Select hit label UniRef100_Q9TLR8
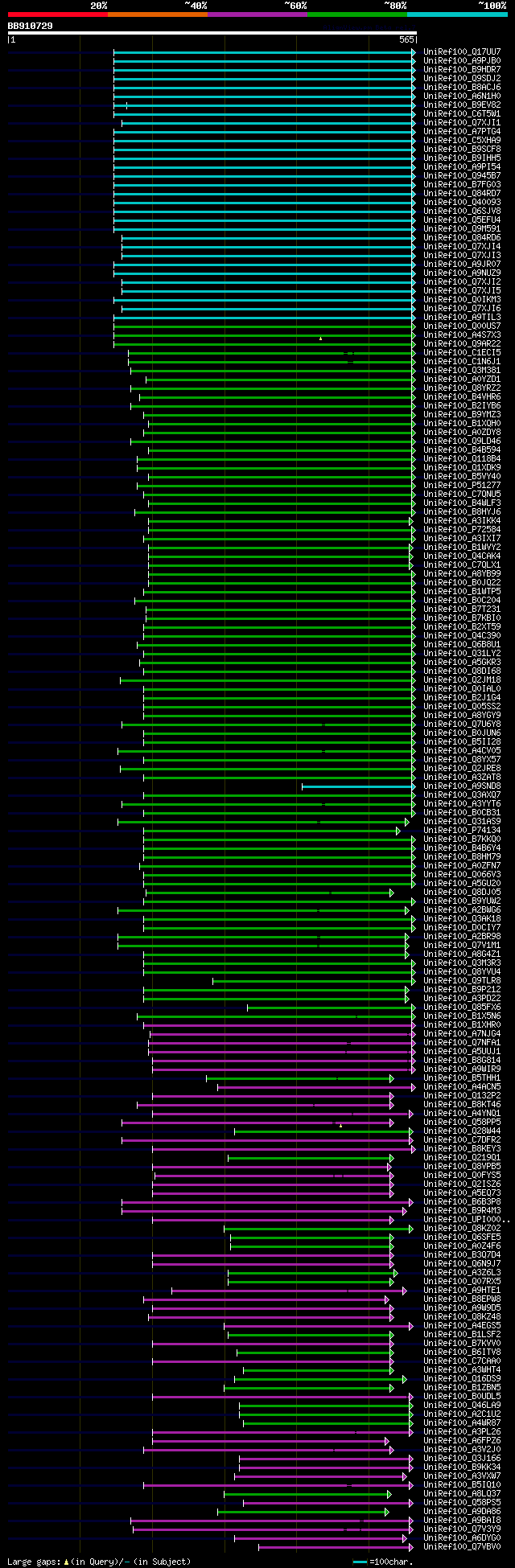 pos(462,980)
